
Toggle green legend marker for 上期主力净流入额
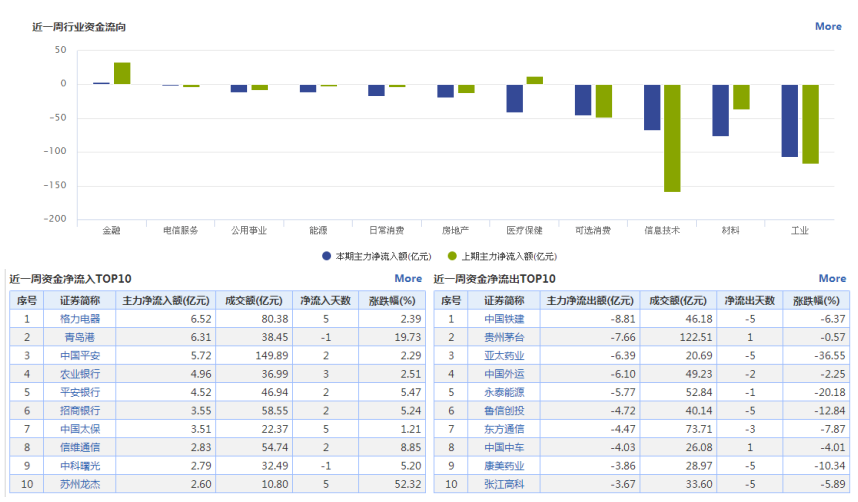pyautogui.click(x=452, y=256)
